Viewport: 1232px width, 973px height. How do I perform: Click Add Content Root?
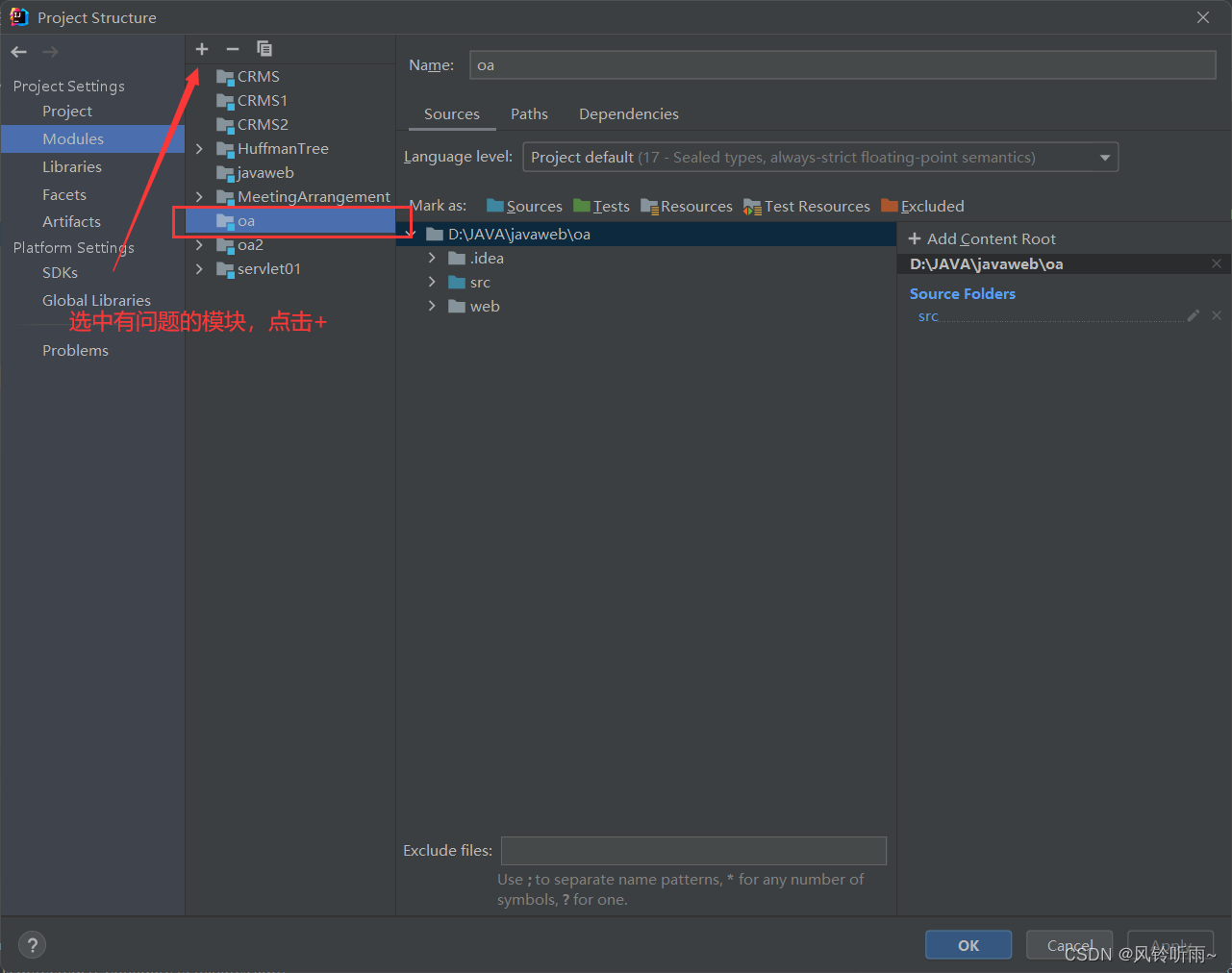tap(982, 238)
